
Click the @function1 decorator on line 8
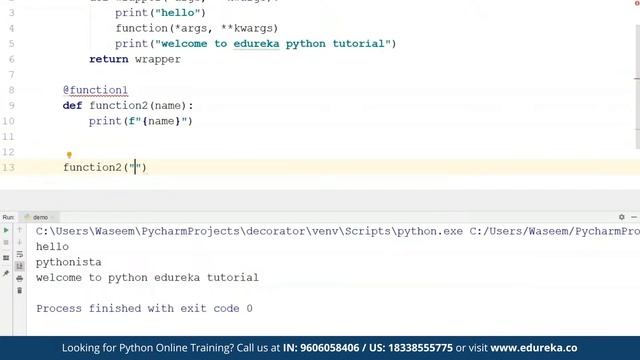click(x=96, y=90)
